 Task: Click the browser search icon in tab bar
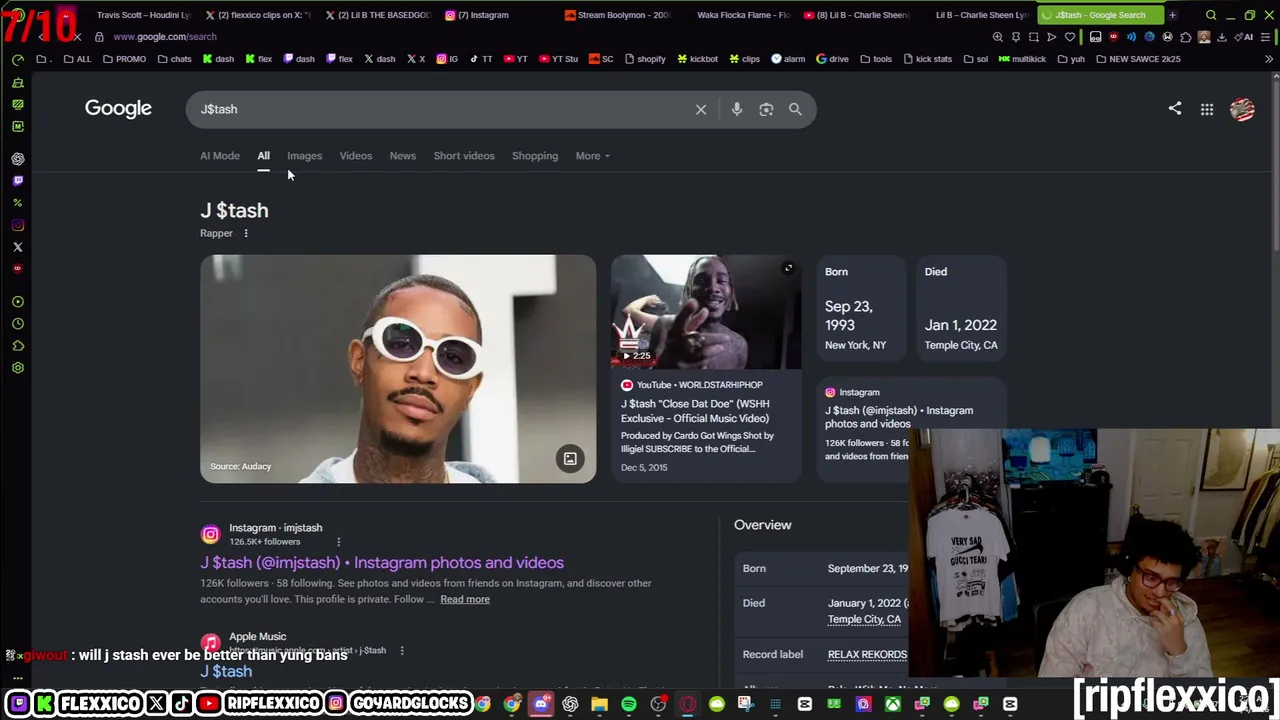pos(1211,15)
